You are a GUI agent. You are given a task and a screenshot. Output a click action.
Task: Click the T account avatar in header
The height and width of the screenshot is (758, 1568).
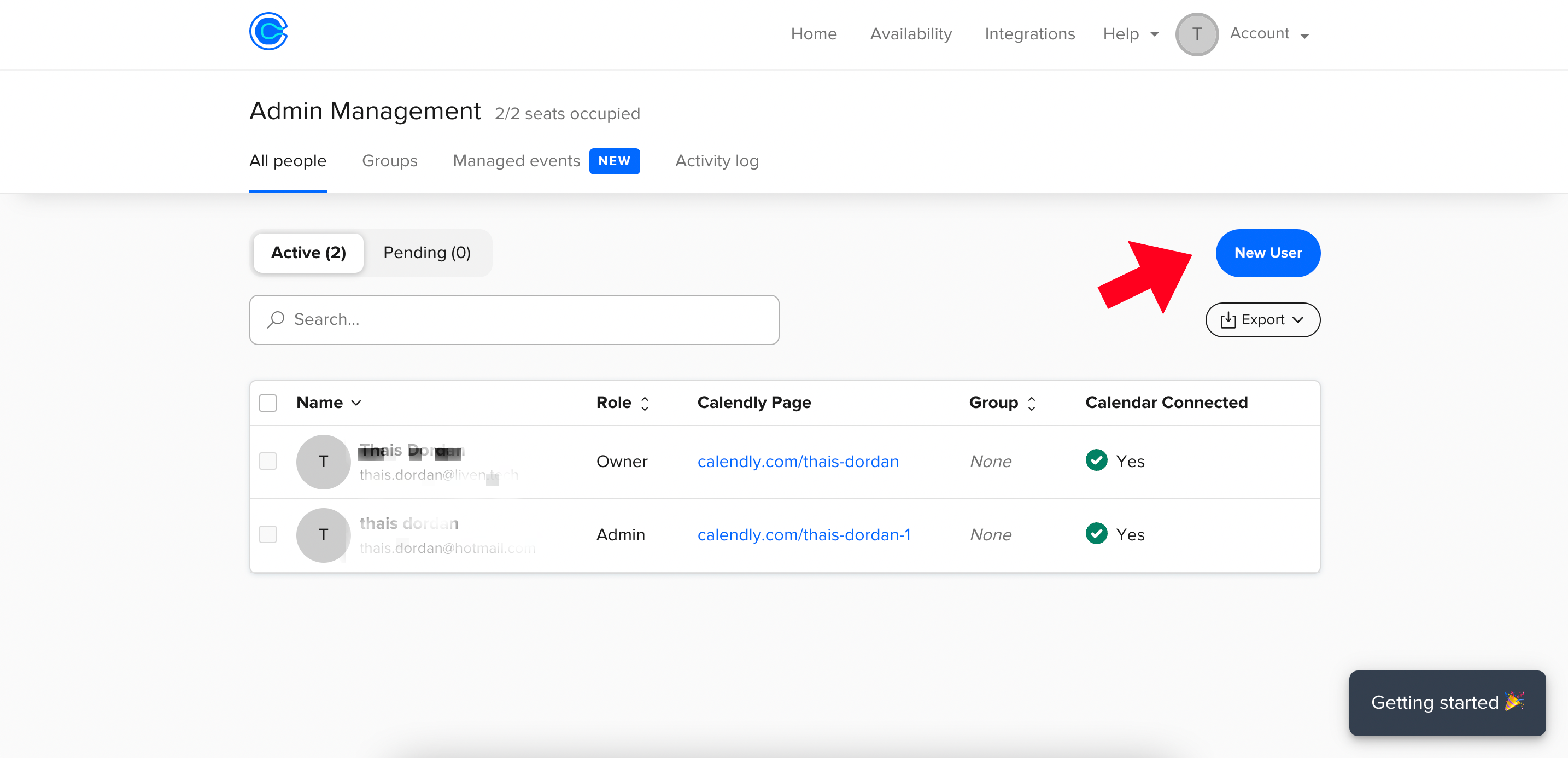[1196, 34]
